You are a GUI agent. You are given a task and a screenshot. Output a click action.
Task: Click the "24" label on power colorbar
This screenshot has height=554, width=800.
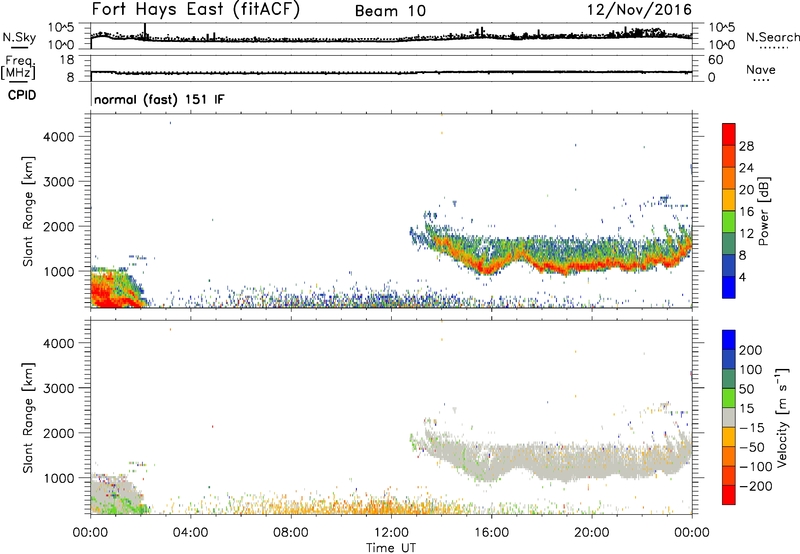[746, 168]
